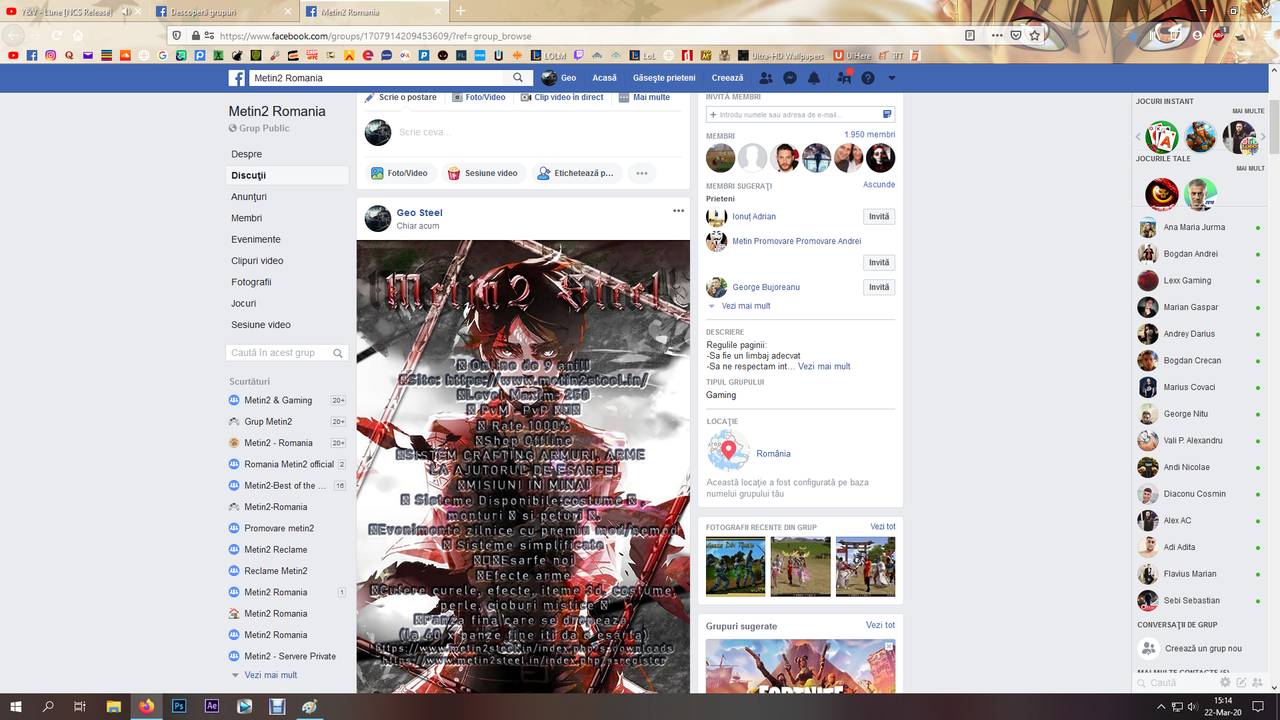This screenshot has height=720, width=1280.
Task: Open Photoshop from taskbar
Action: point(179,706)
